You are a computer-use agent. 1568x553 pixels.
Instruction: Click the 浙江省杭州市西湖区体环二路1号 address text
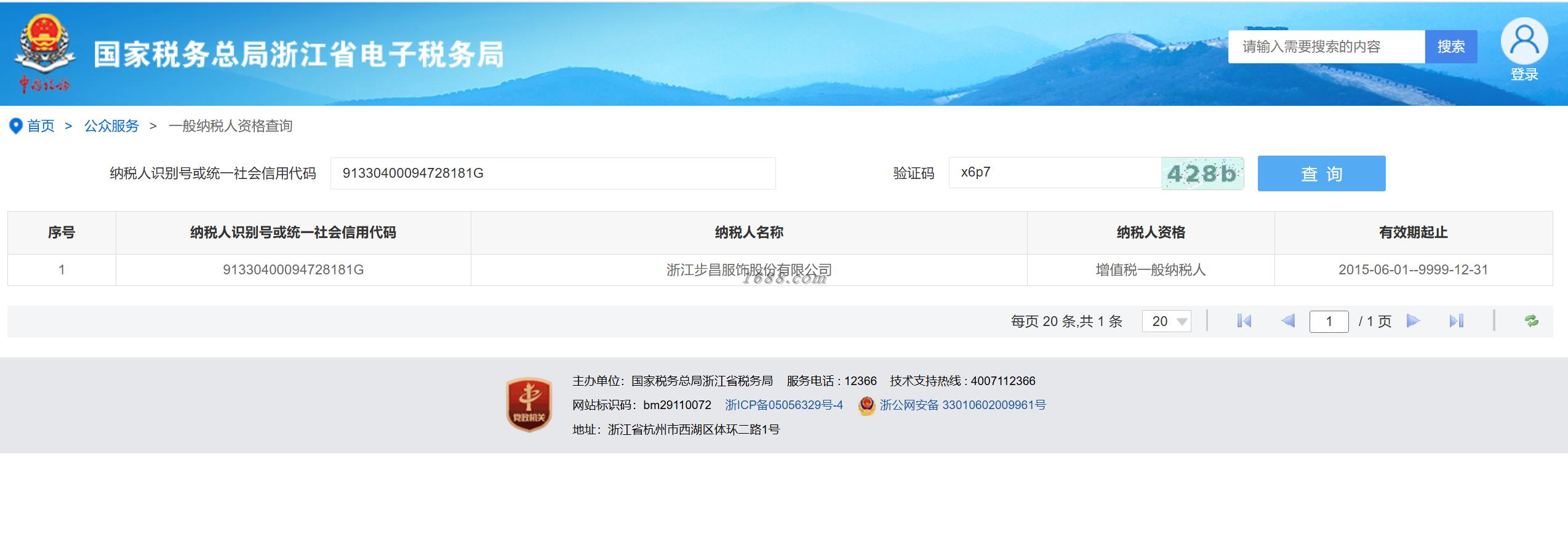[694, 429]
